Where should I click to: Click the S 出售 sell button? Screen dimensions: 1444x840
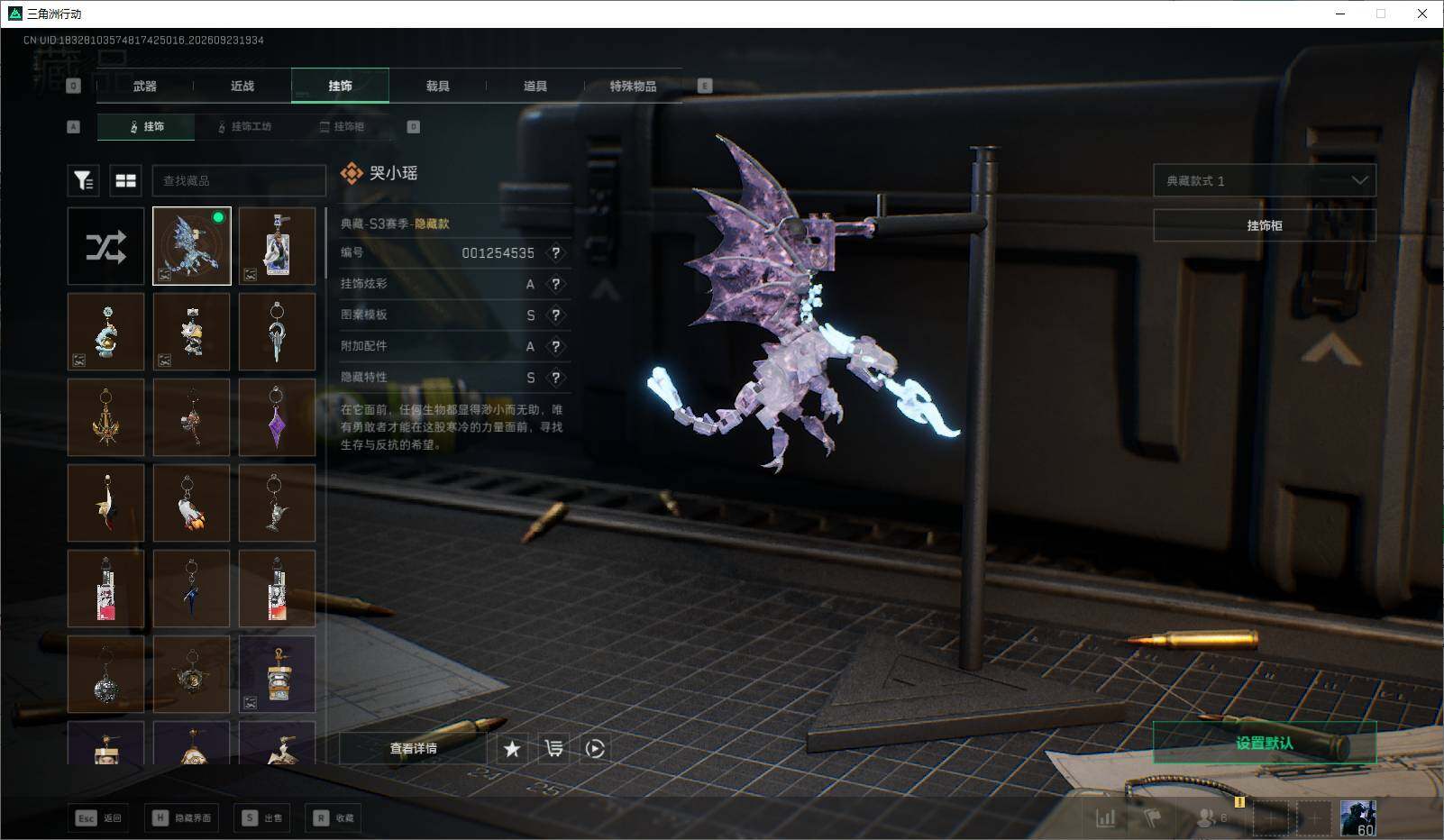261,818
